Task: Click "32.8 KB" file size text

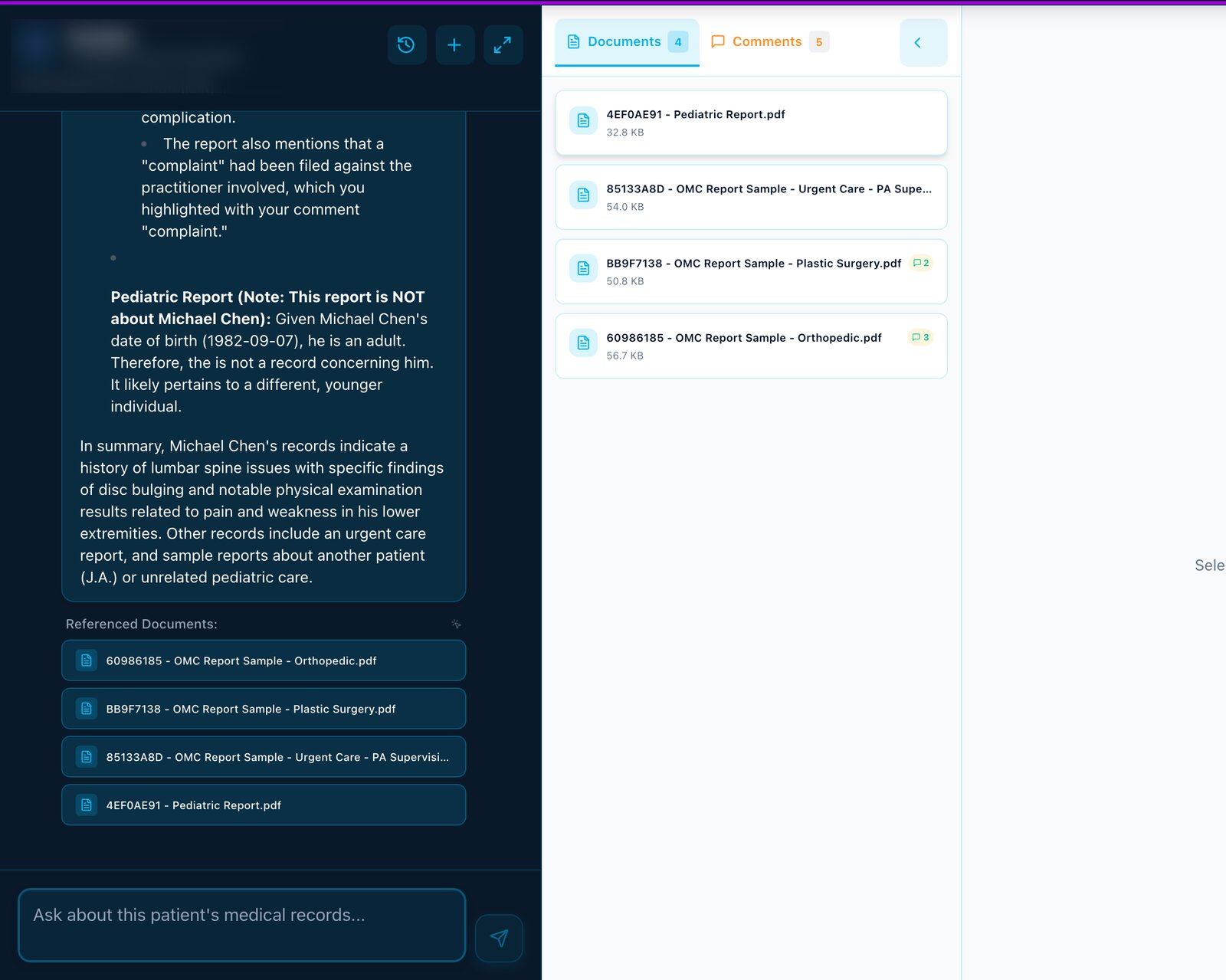Action: (x=625, y=133)
